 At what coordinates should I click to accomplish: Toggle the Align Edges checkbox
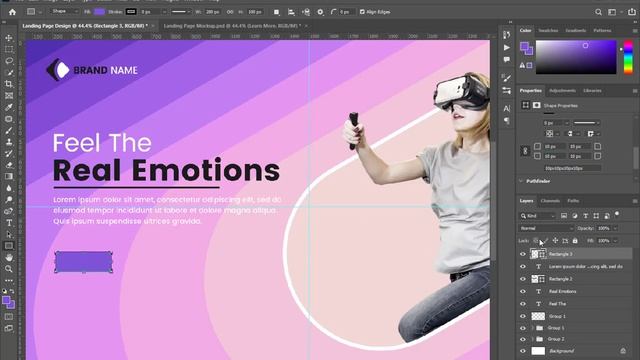click(362, 12)
